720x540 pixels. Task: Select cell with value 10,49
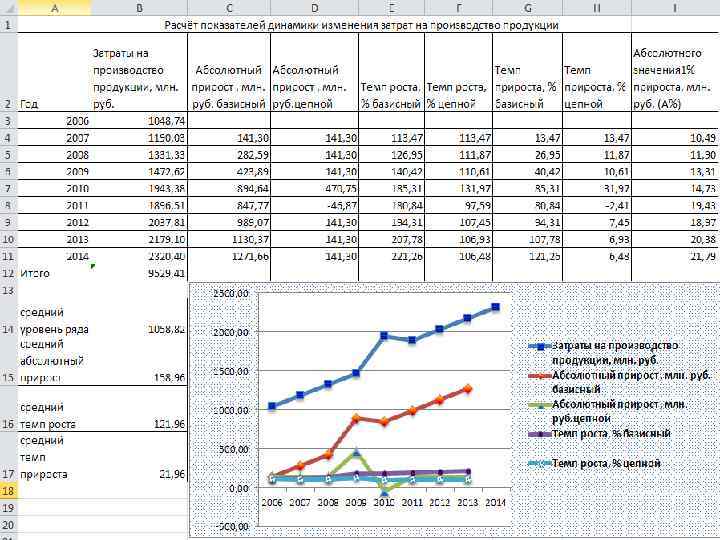(x=675, y=138)
